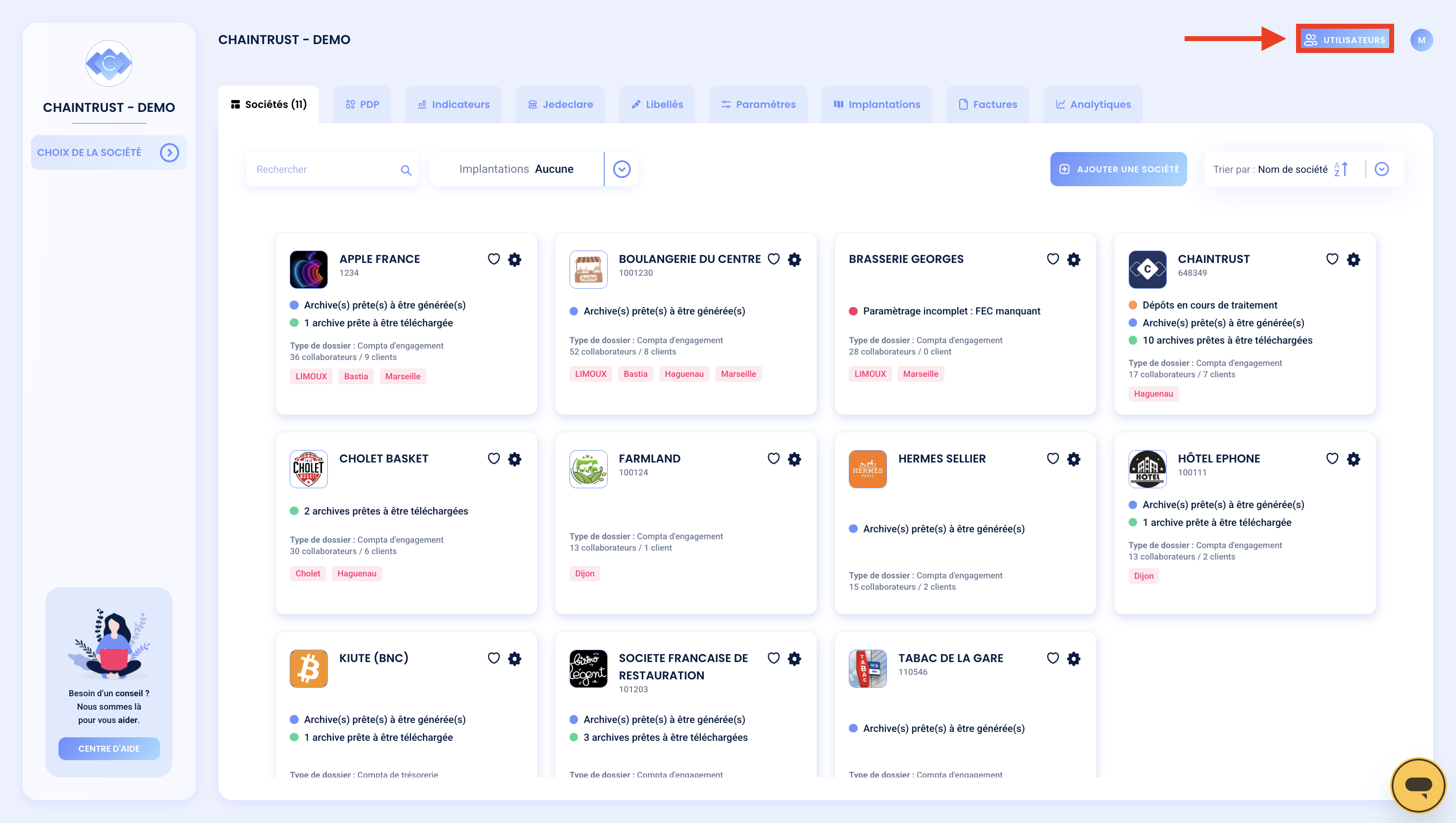
Task: Click Marseille tag on BRASSERIE GEORGES
Action: [920, 374]
